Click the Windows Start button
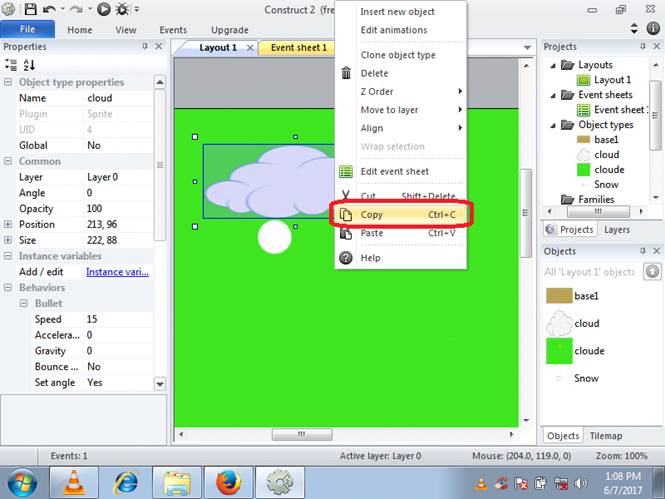This screenshot has height=499, width=665. tap(22, 482)
